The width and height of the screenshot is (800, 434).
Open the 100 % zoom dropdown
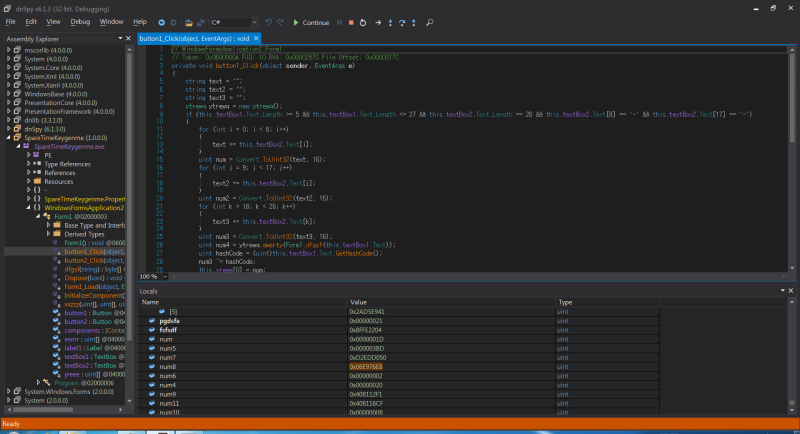click(153, 275)
